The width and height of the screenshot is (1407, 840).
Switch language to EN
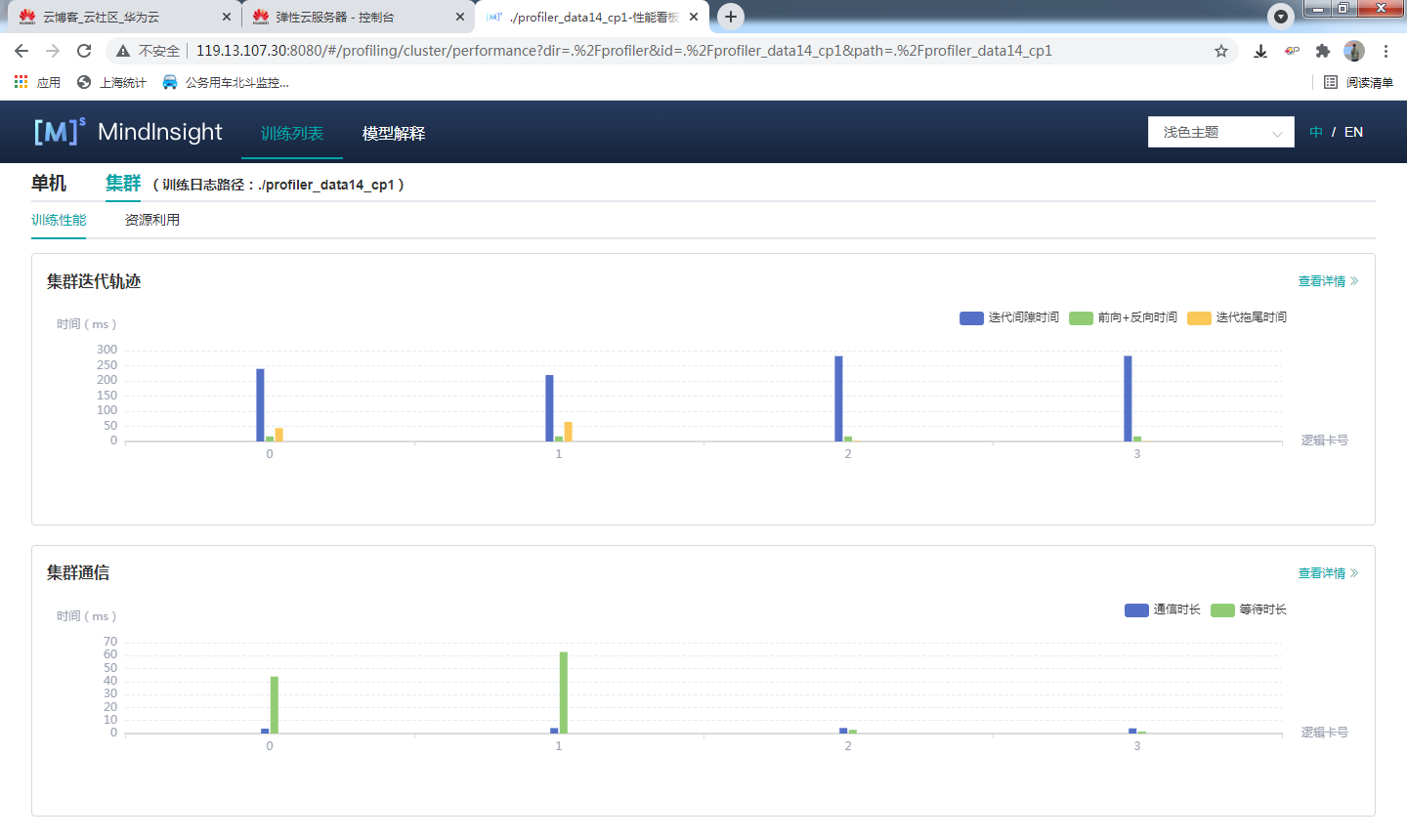(x=1353, y=132)
